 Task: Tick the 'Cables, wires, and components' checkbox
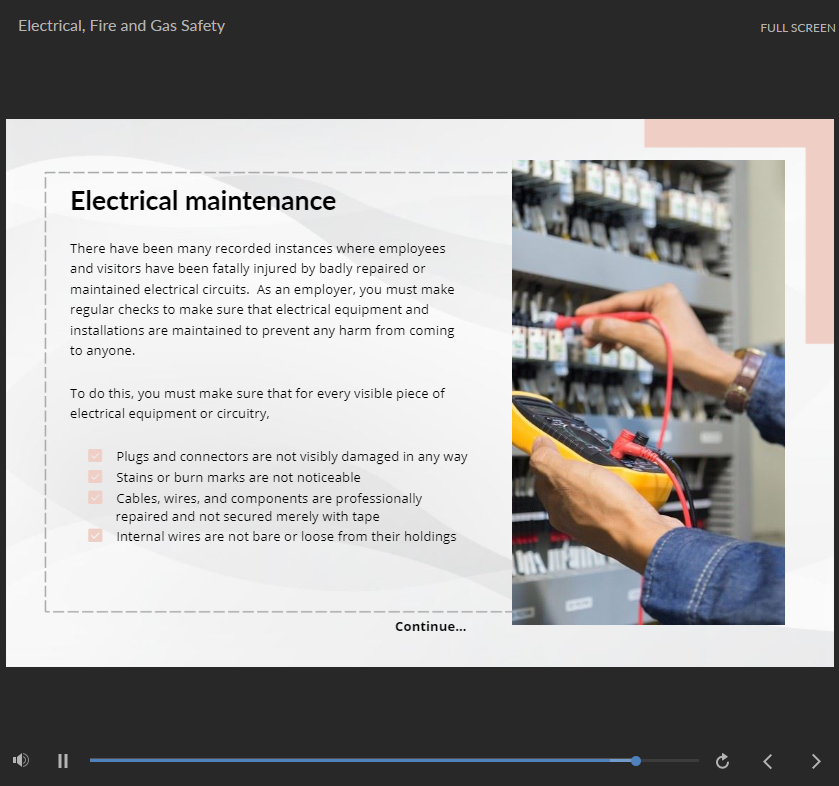tap(95, 497)
